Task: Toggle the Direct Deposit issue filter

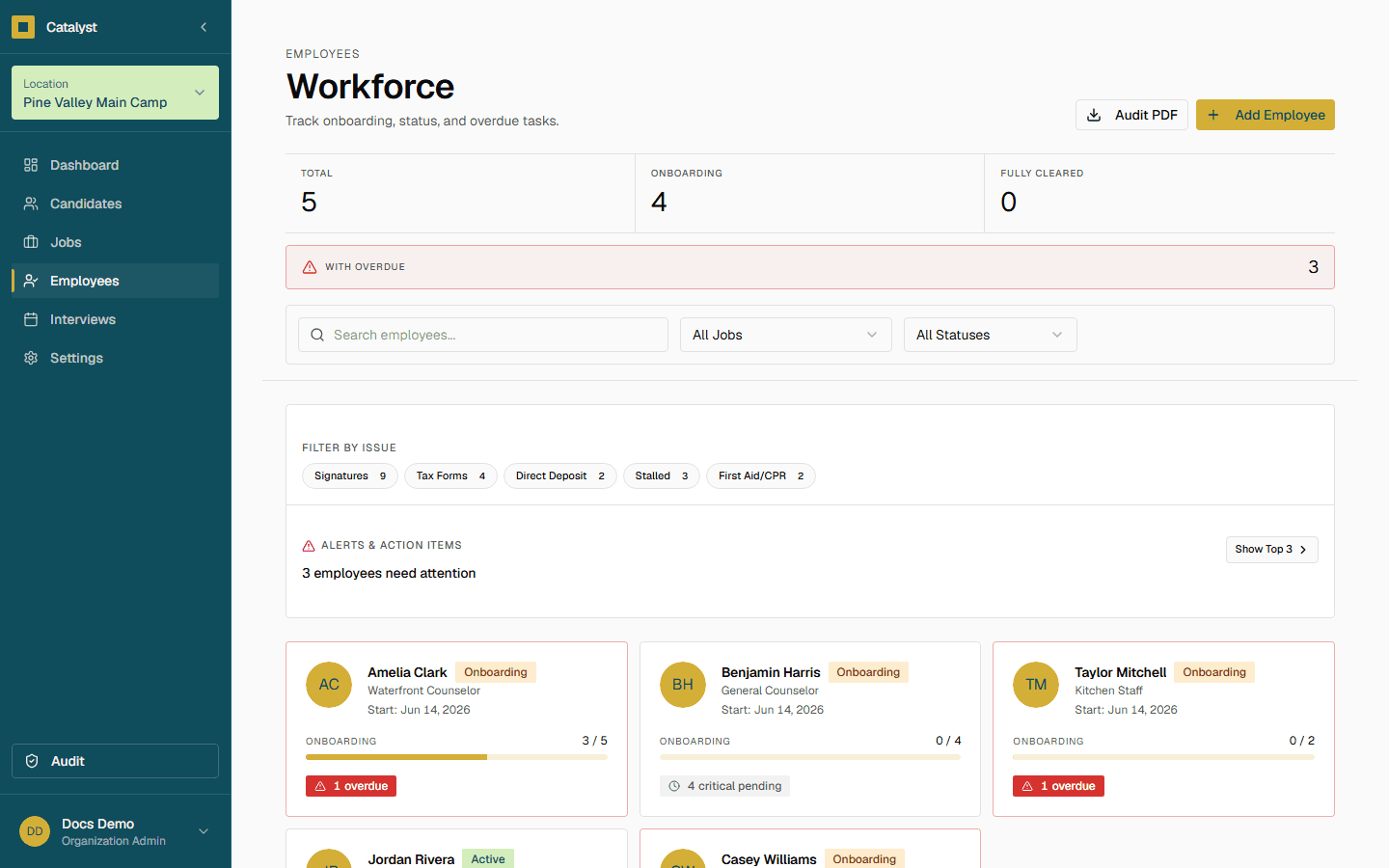Action: 560,475
